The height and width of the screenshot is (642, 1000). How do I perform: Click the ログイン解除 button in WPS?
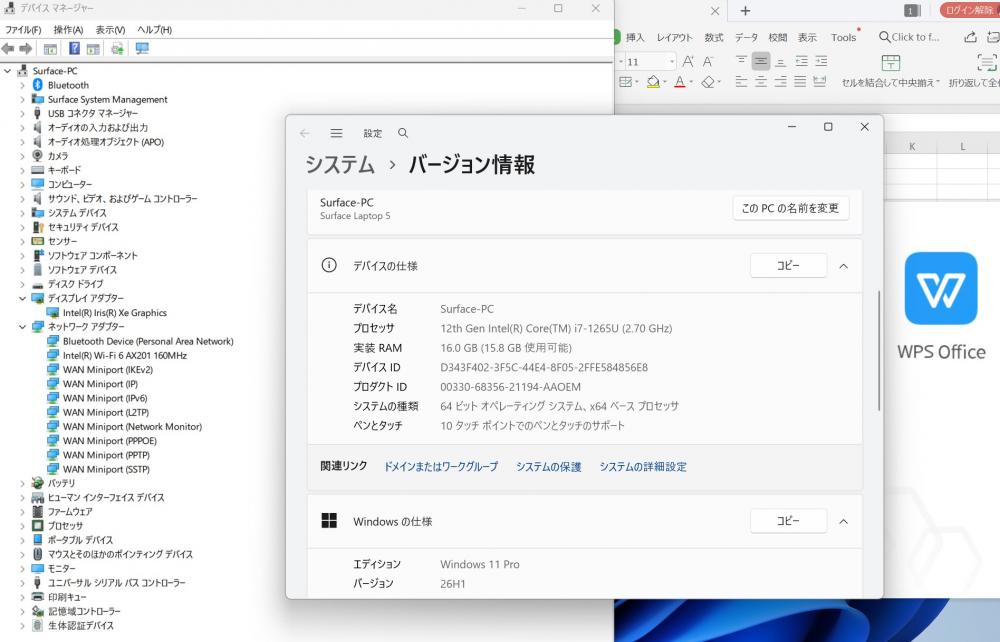[969, 10]
